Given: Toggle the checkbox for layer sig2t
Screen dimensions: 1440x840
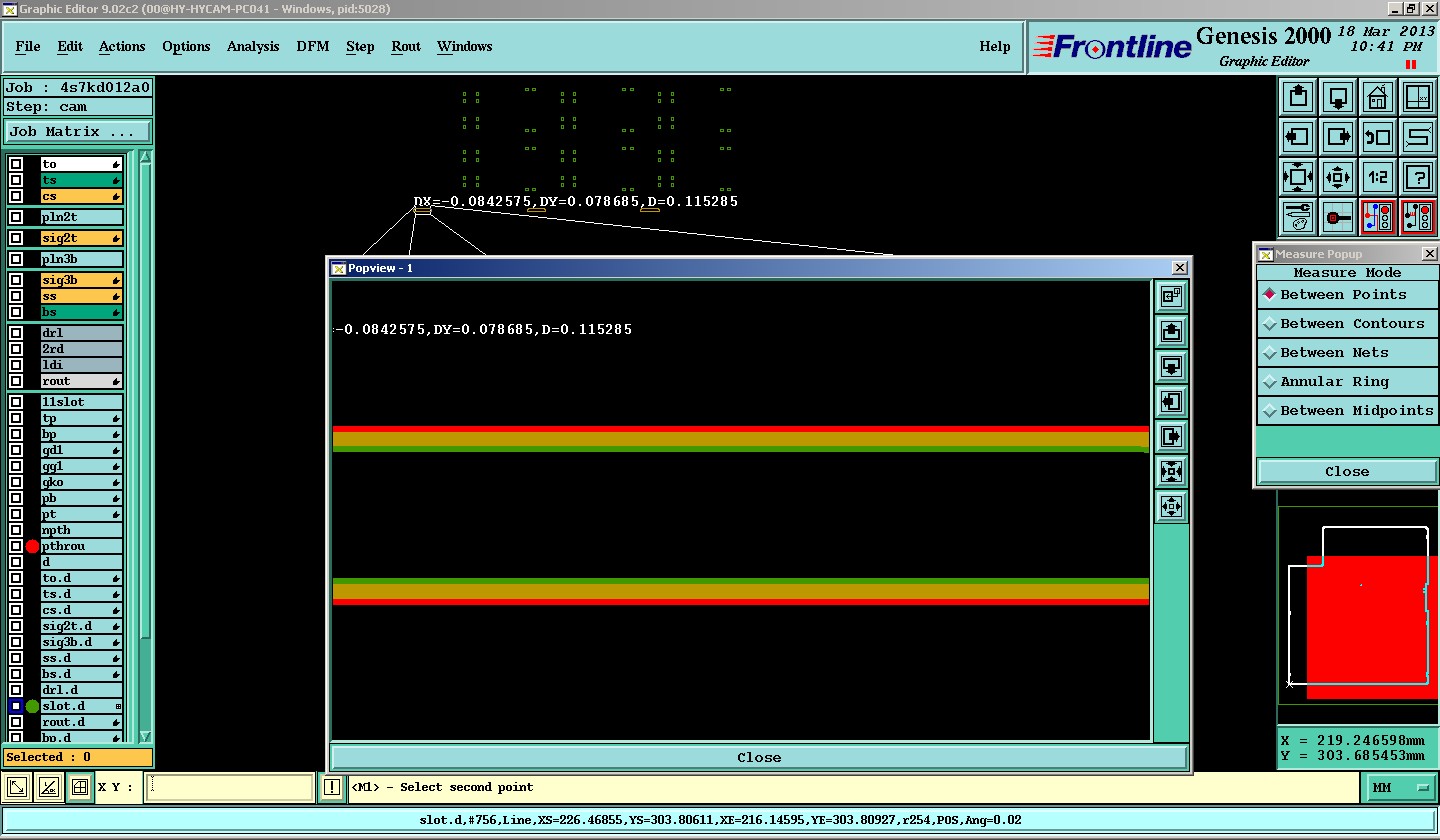Looking at the screenshot, I should [x=16, y=238].
